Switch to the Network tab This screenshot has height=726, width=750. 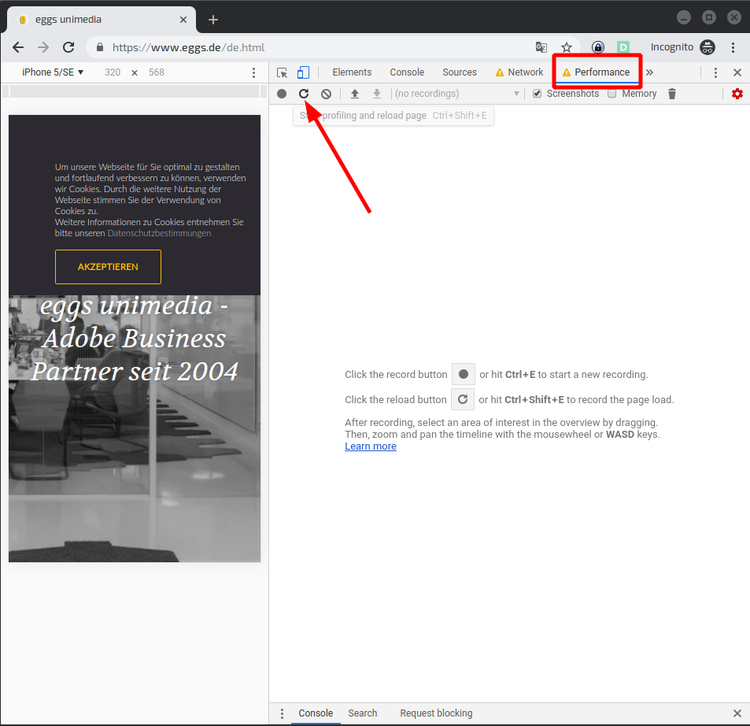tap(519, 72)
